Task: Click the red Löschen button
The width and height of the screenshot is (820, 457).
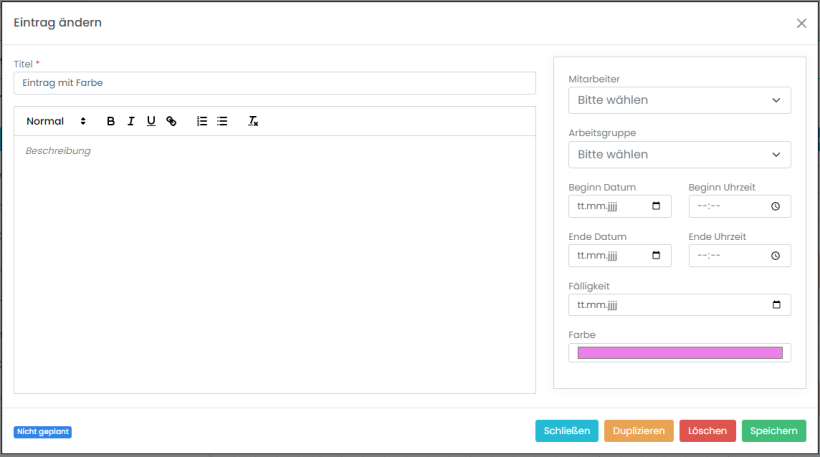Action: (x=707, y=431)
